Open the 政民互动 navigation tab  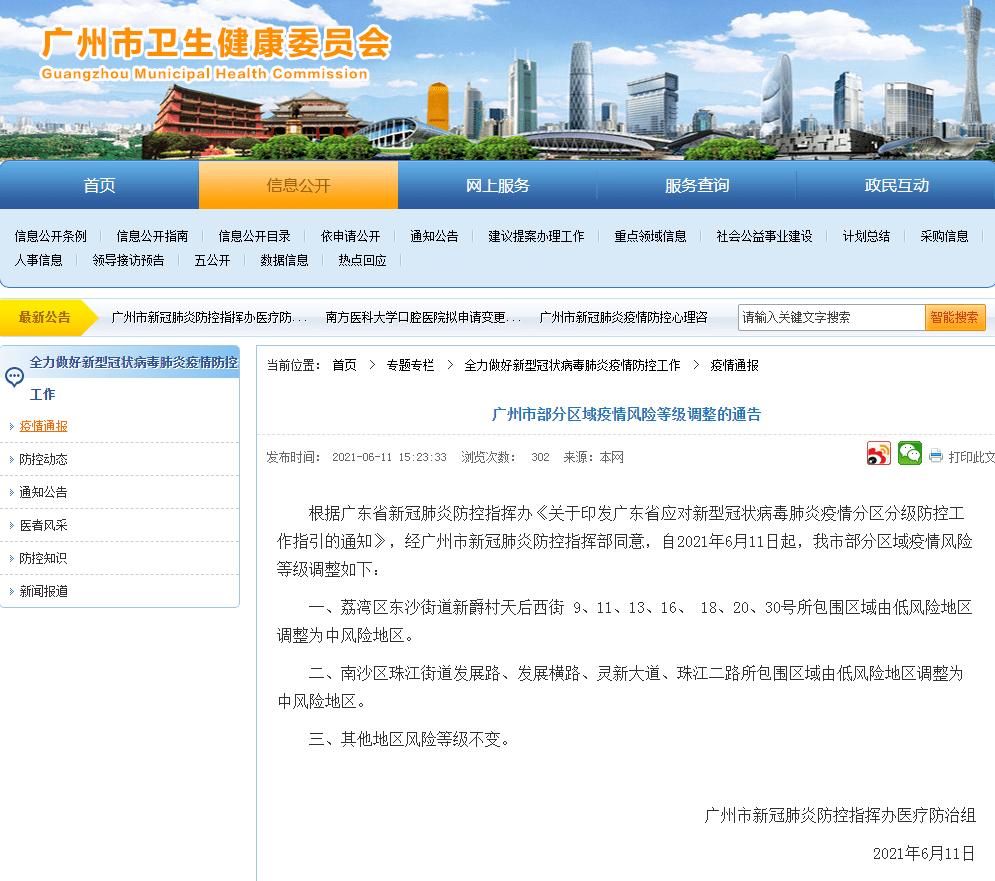(896, 185)
